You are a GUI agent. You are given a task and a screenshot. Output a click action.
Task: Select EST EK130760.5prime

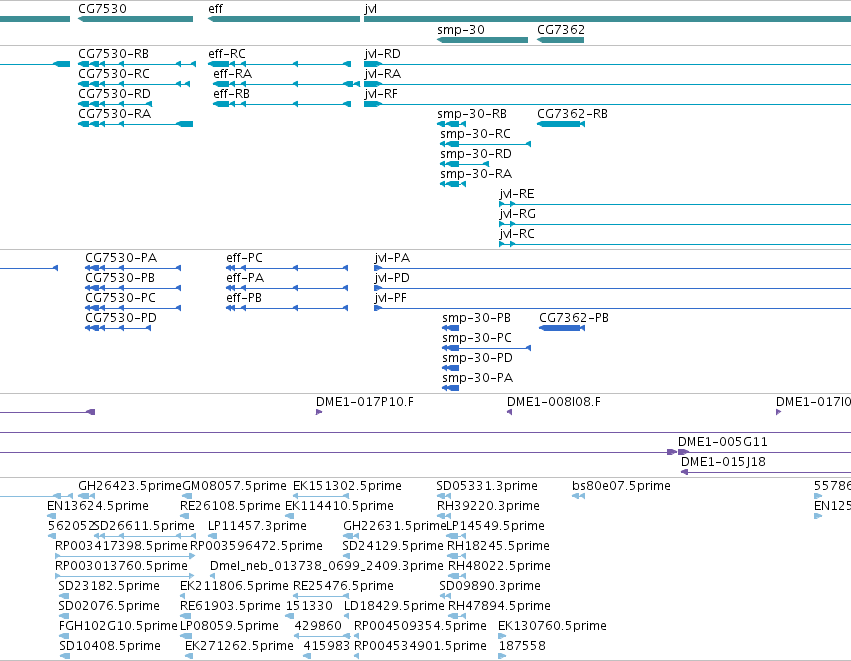(x=502, y=636)
